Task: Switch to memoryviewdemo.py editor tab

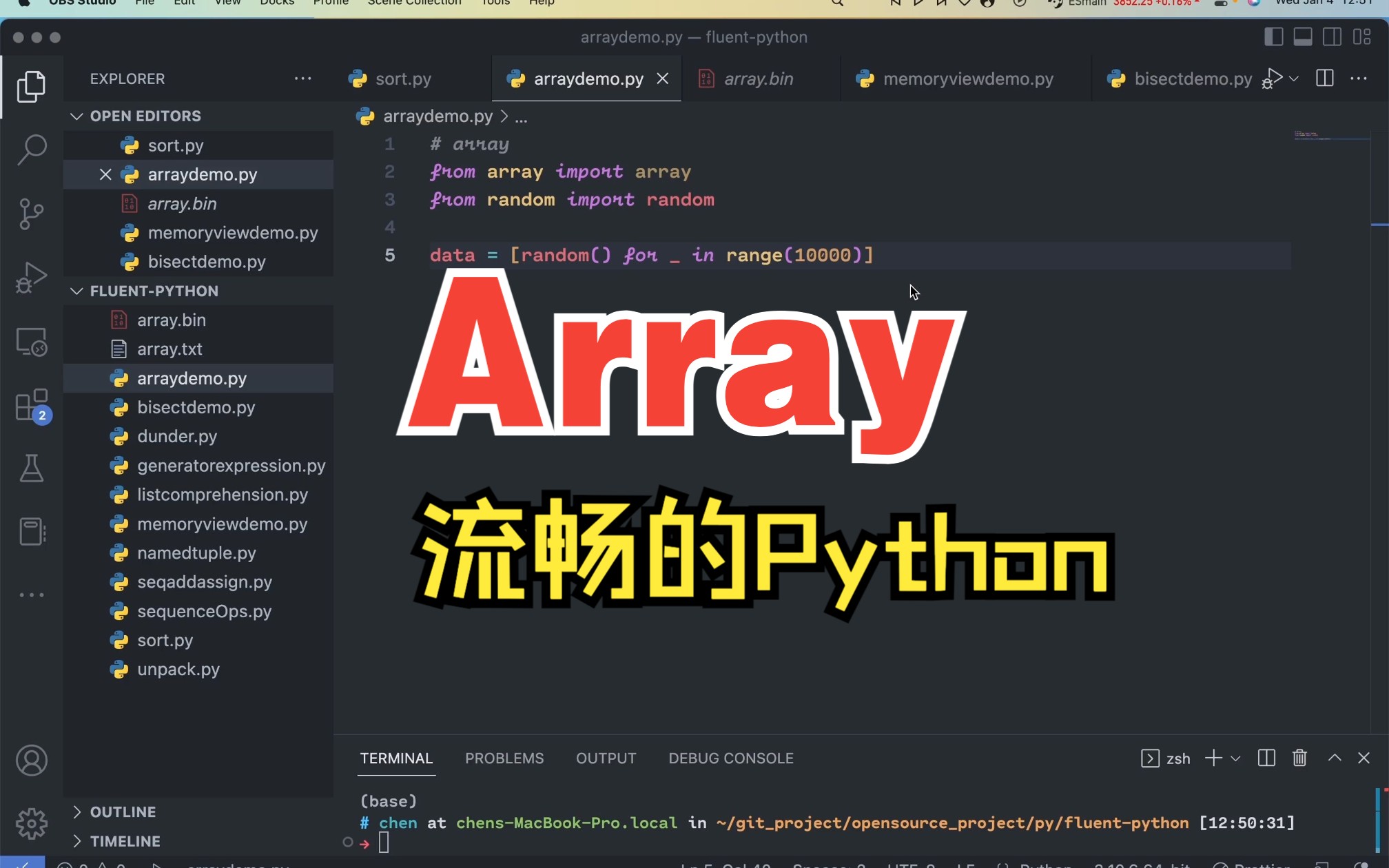Action: [x=967, y=79]
